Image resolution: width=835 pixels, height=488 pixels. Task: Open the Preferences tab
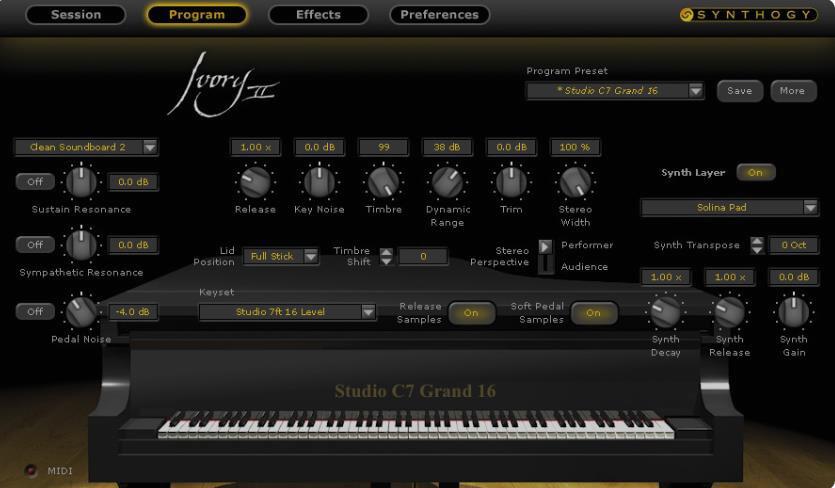440,14
